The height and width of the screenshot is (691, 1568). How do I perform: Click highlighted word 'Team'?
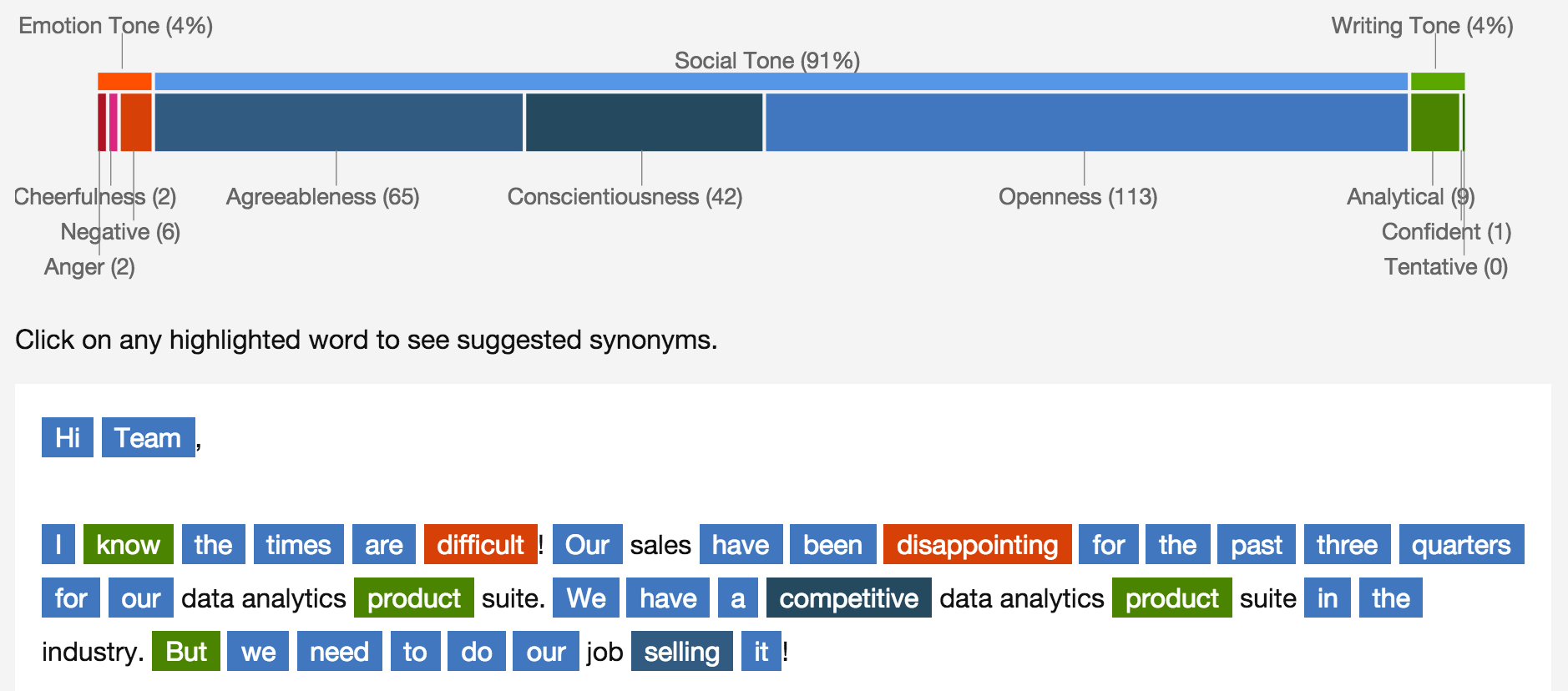click(148, 438)
